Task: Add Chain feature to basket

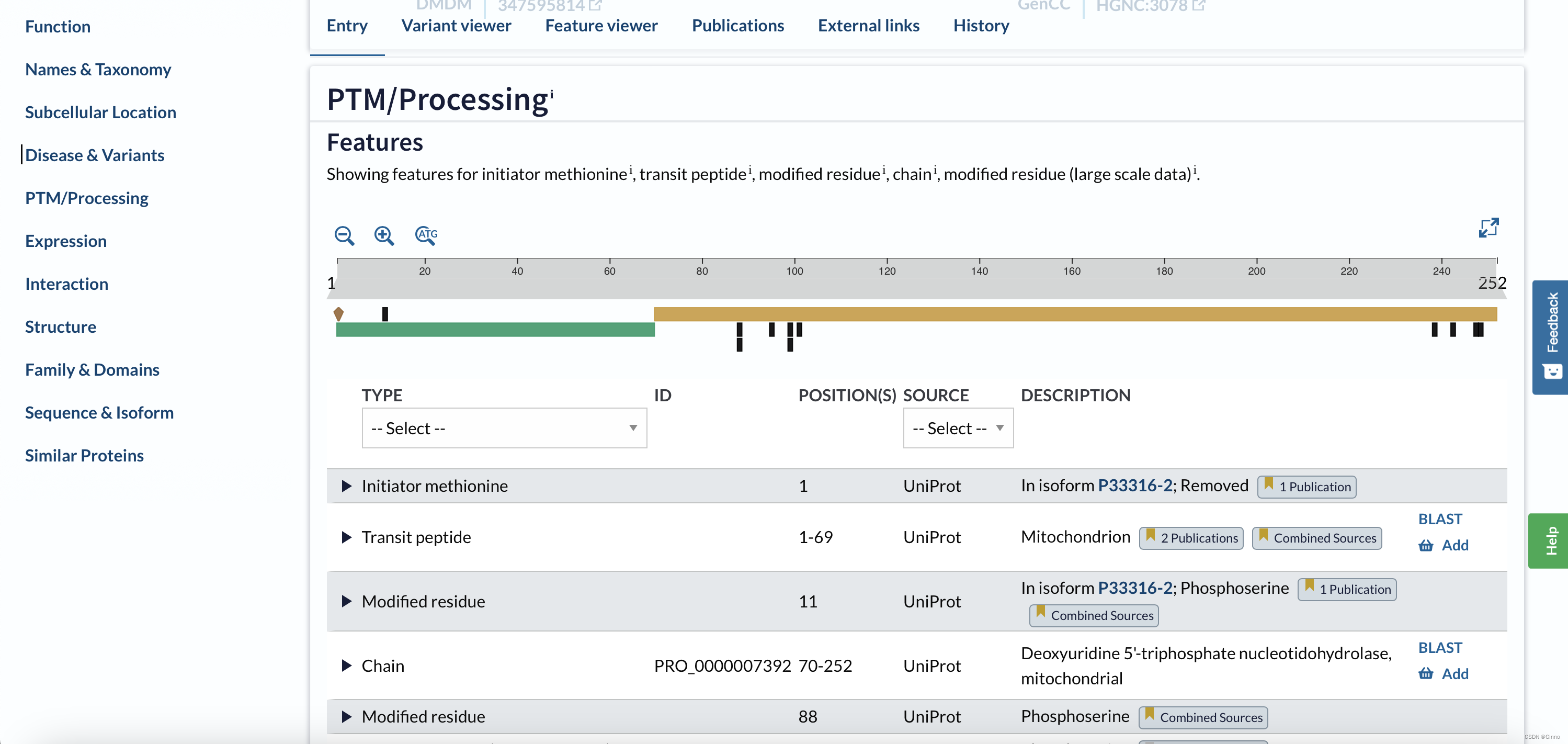Action: pyautogui.click(x=1444, y=674)
